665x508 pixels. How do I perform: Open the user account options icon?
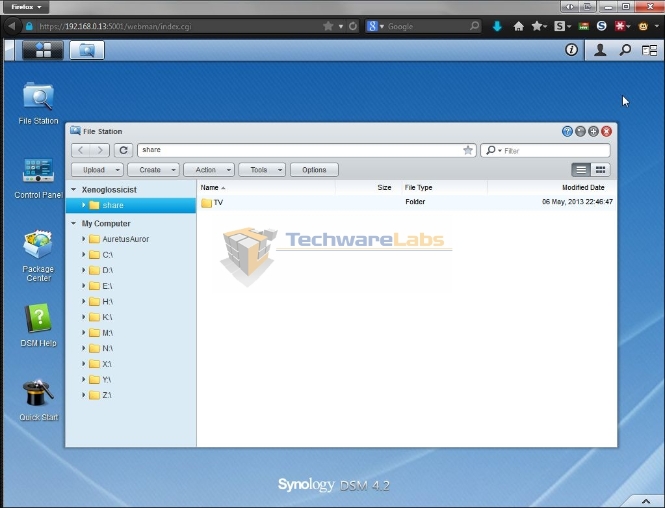pyautogui.click(x=600, y=50)
